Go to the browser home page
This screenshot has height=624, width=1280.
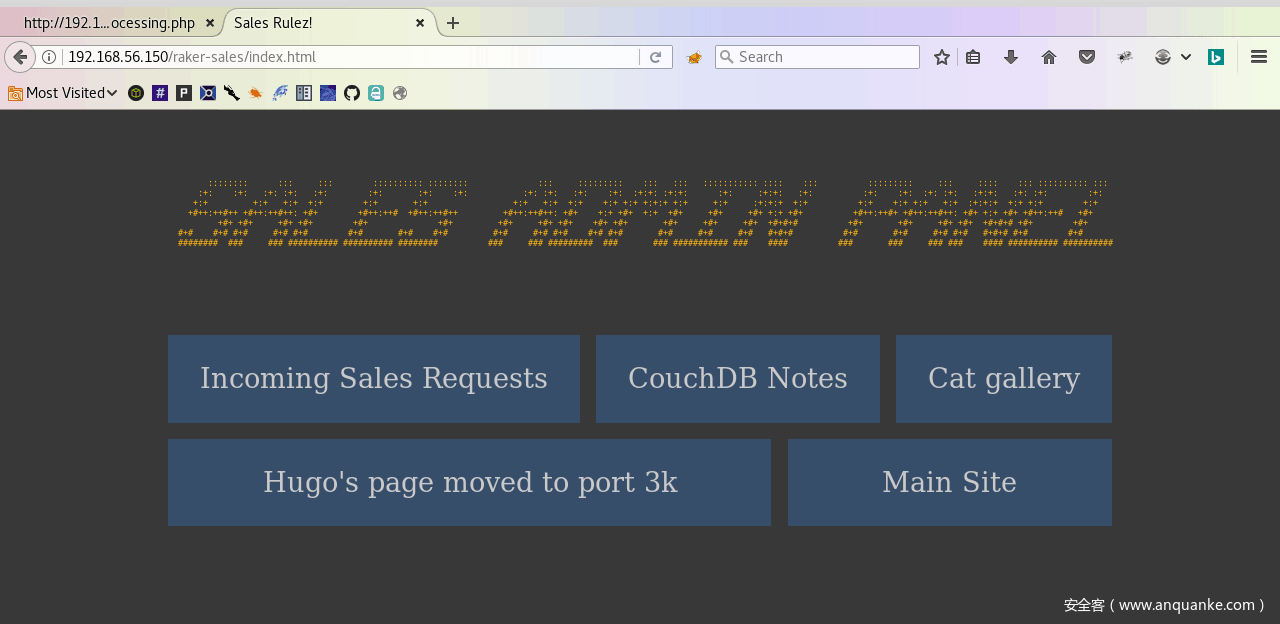[1049, 57]
